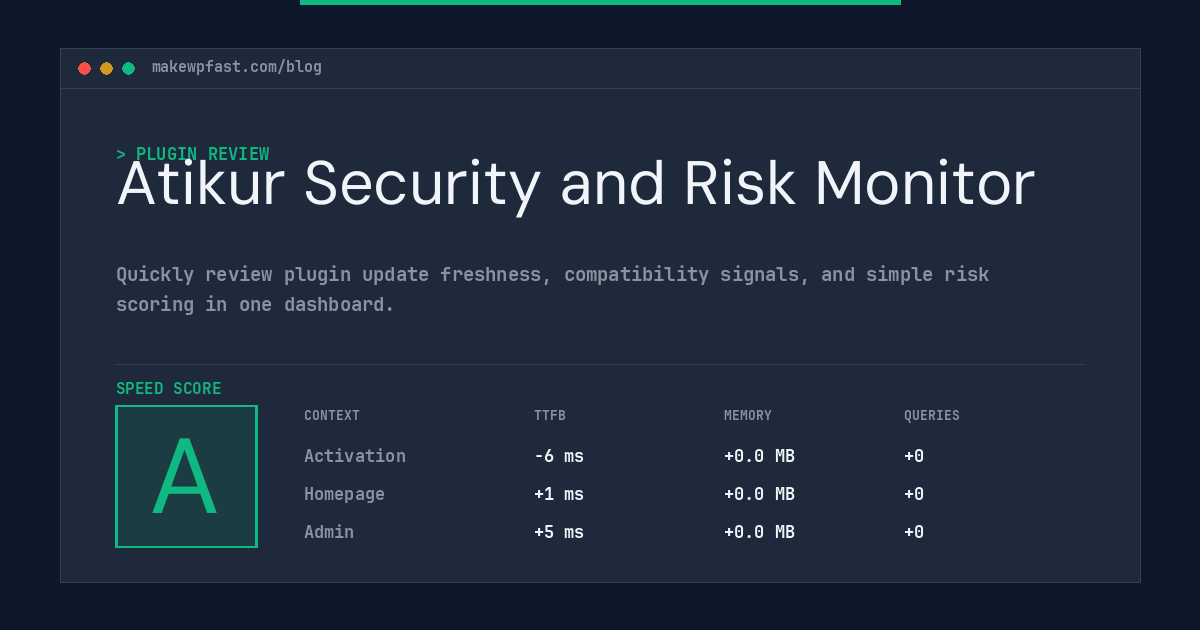
Task: Click the Admin queries '+0' value
Action: pos(914,532)
